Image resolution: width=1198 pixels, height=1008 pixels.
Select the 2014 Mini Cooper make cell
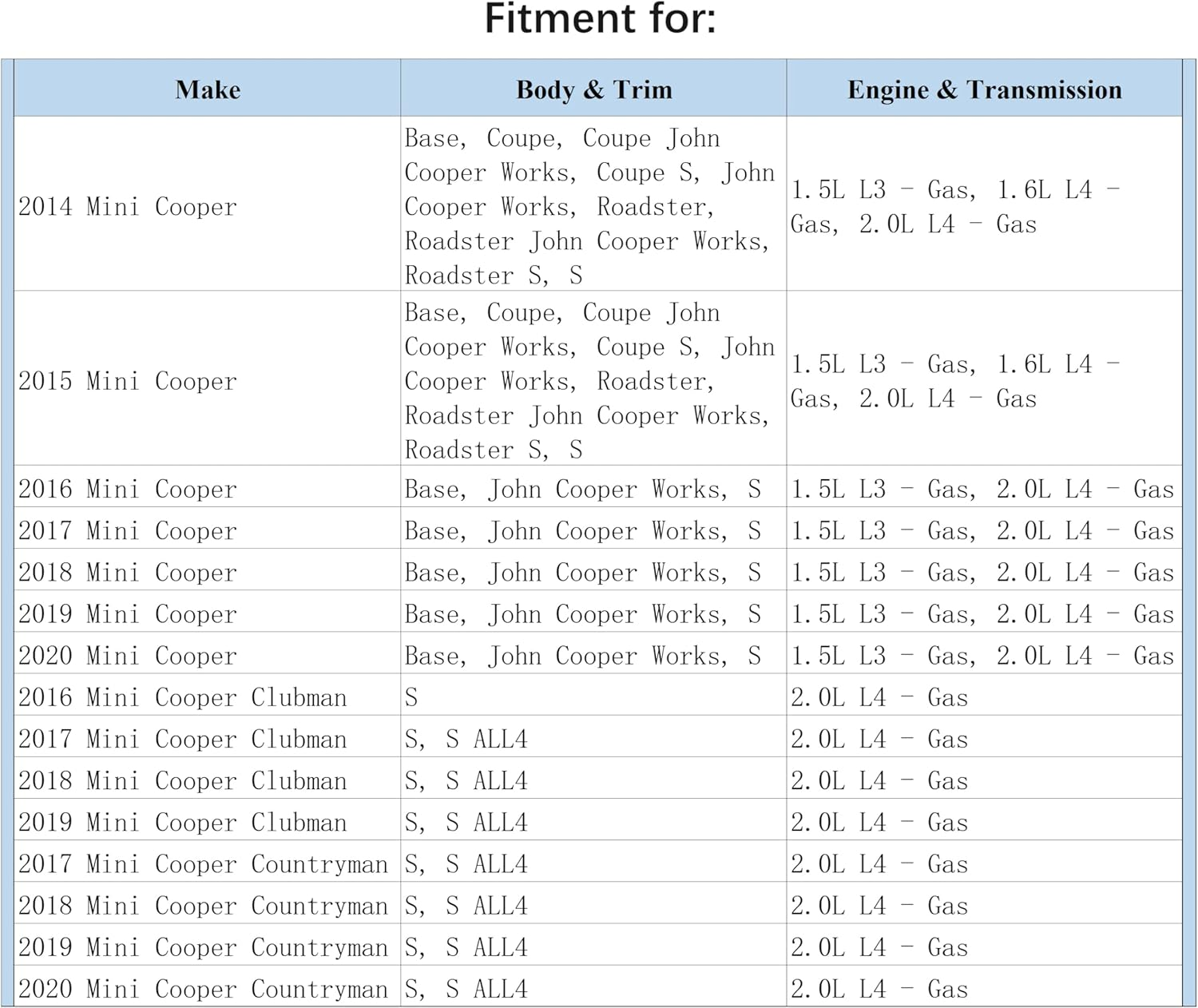click(128, 207)
